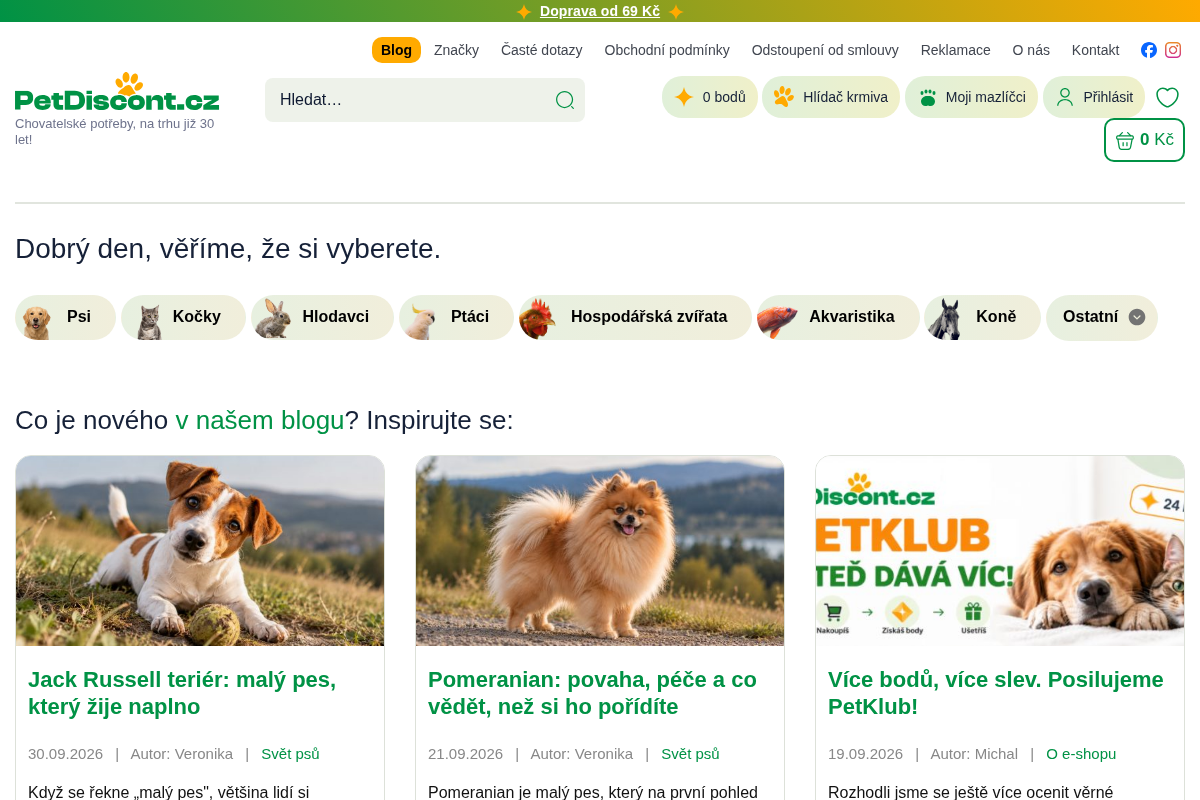
Task: Open the O nás page
Action: [x=1031, y=50]
